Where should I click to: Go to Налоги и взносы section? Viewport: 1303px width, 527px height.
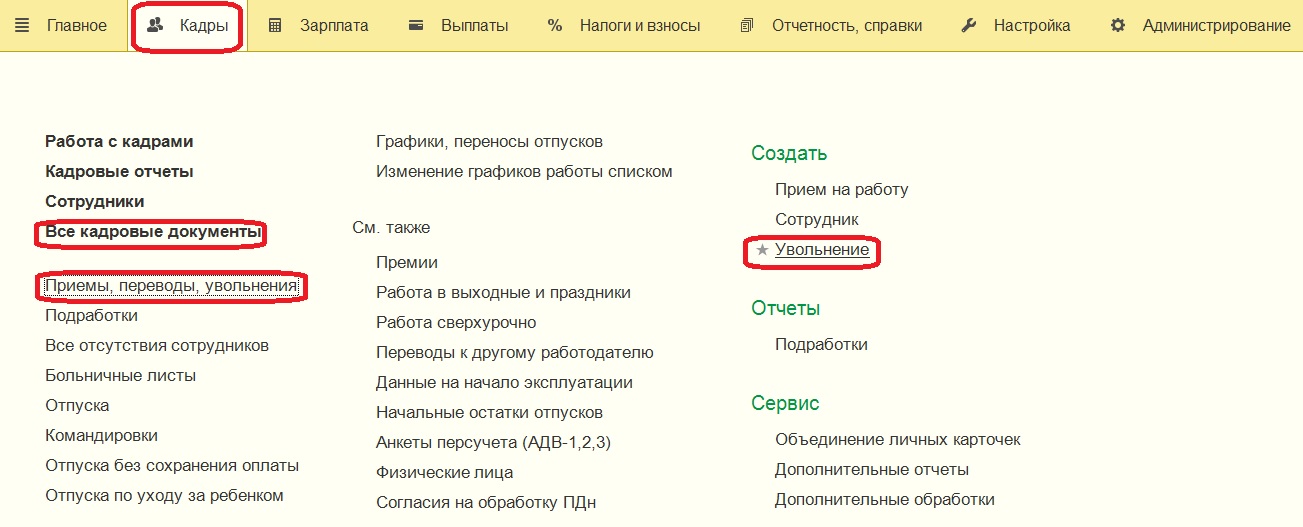tap(640, 26)
